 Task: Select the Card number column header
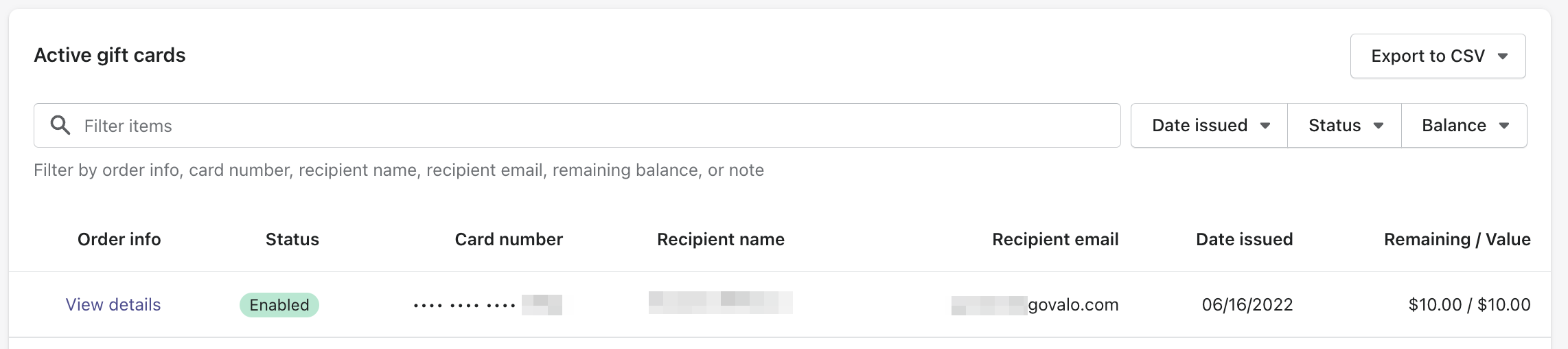click(x=509, y=239)
